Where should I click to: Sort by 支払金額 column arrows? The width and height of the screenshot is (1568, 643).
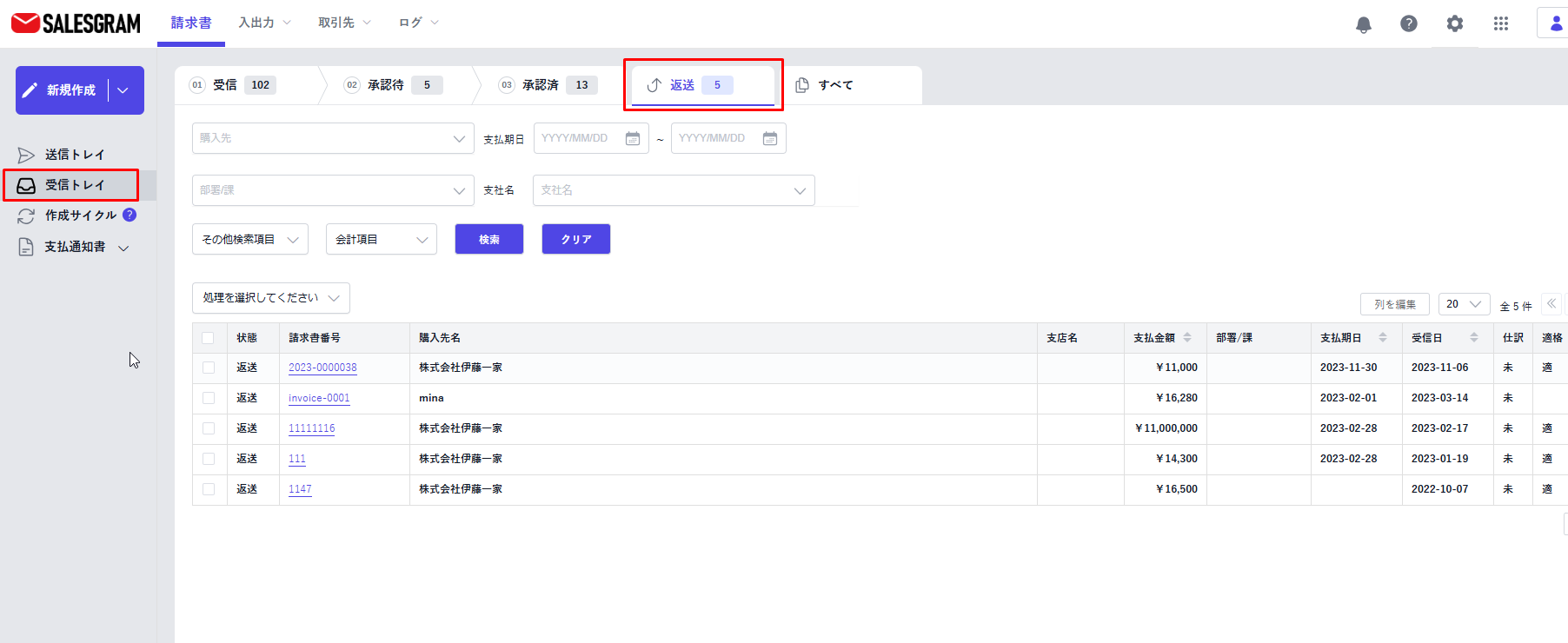1187,338
